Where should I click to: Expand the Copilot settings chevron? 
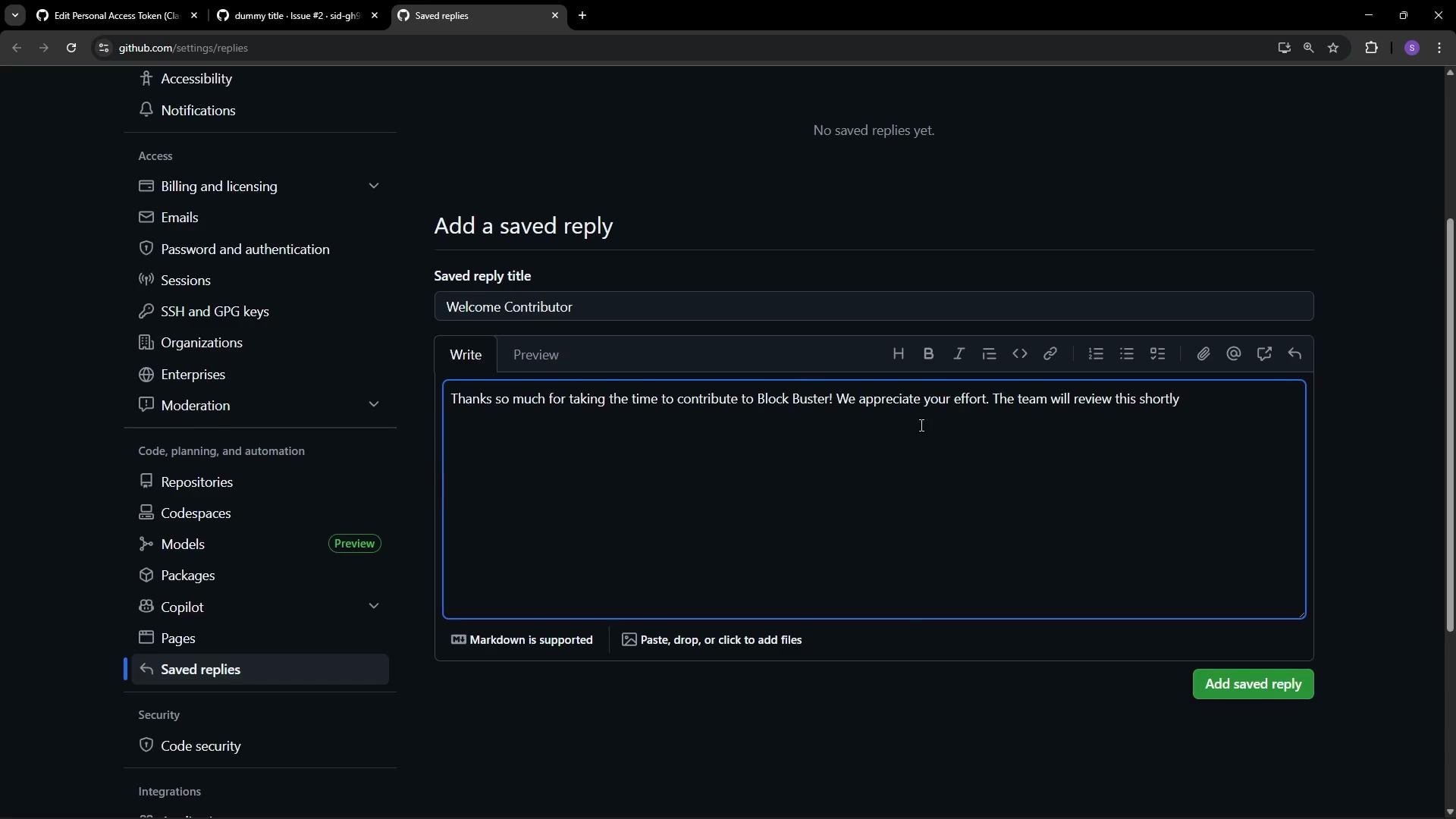pos(374,607)
